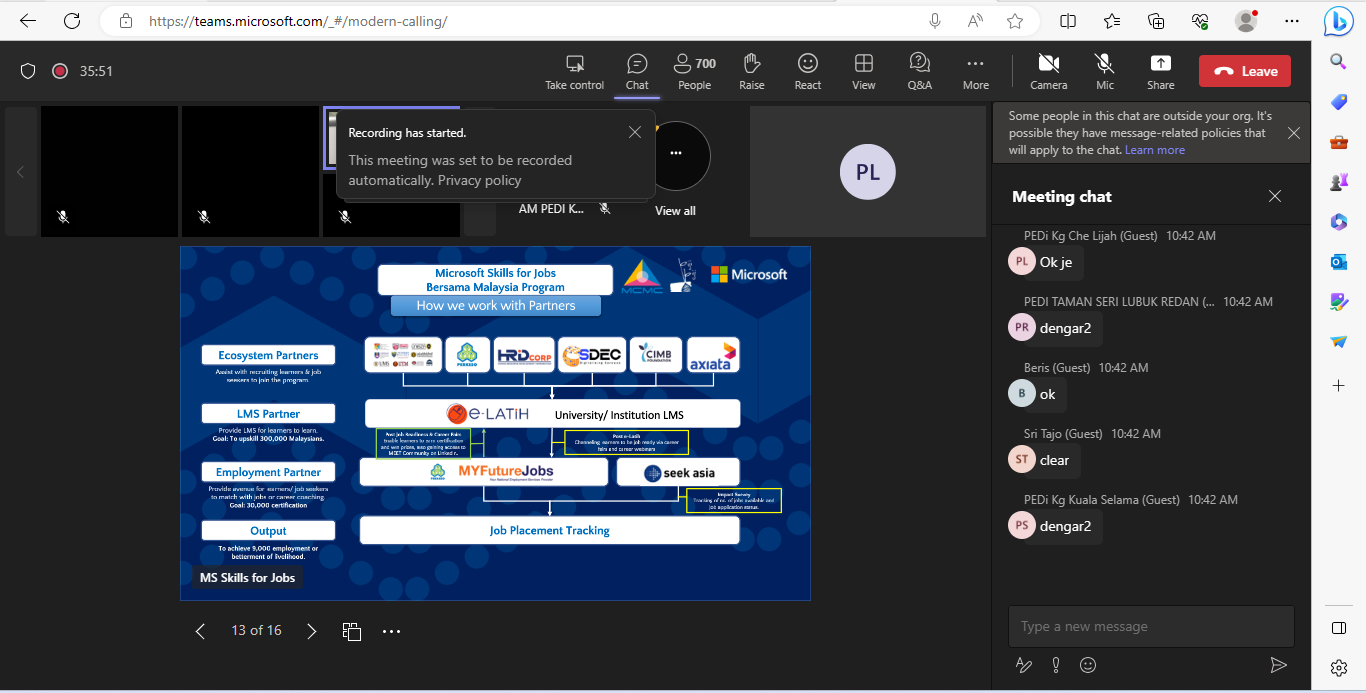Open the Take control option

pos(574,72)
